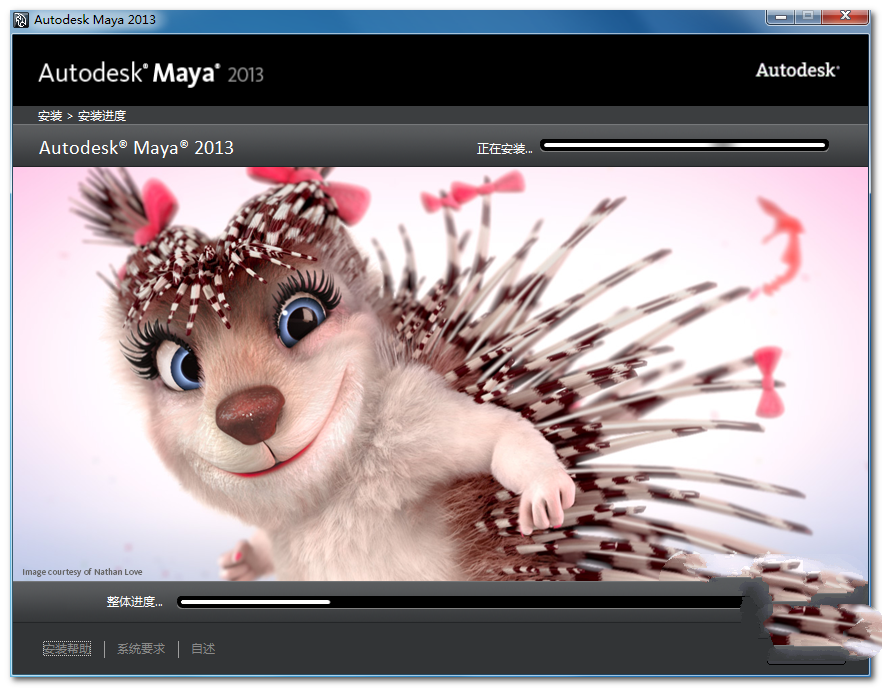Click the 'Image courtesy of Nathan Love' caption
This screenshot has width=882, height=688.
[82, 572]
